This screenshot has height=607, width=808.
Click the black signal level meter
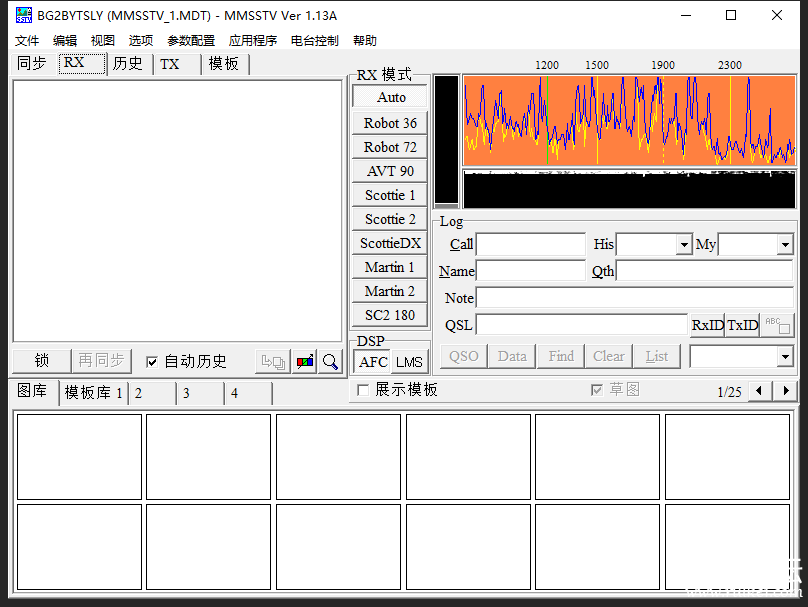446,140
